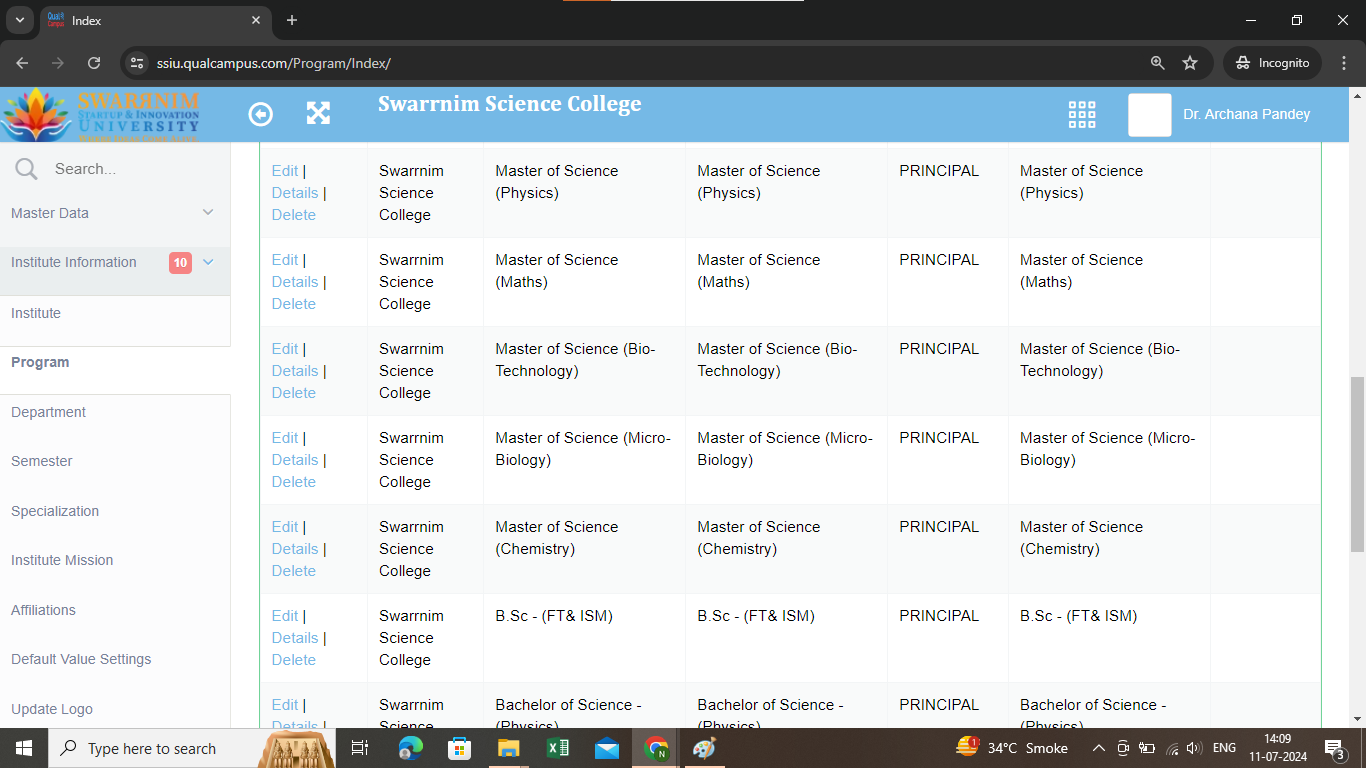Edit the Bachelor of Science - (Physics) row
Screen dimensions: 1366x768
(285, 705)
